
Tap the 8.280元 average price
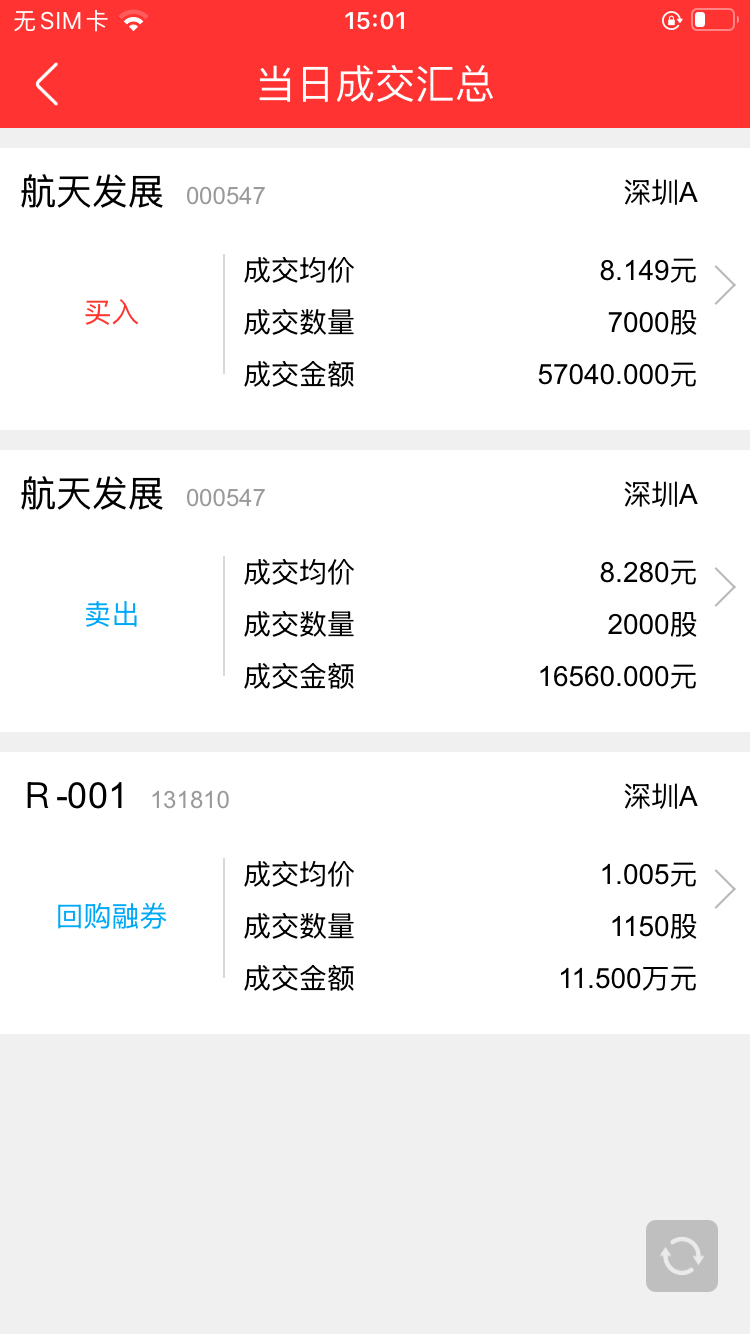pos(648,573)
